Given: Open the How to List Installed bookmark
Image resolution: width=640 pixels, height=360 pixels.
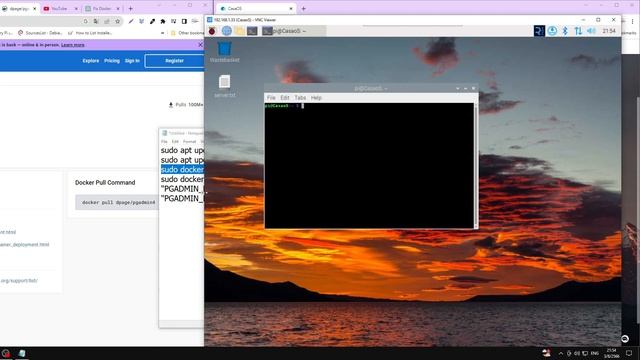Looking at the screenshot, I should click(90, 33).
